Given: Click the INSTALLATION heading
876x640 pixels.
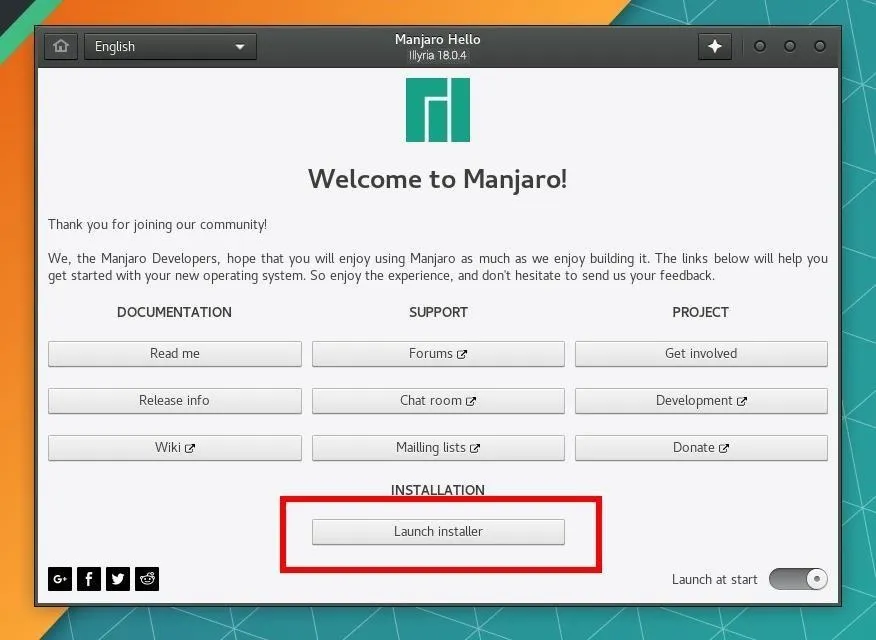Looking at the screenshot, I should [438, 490].
